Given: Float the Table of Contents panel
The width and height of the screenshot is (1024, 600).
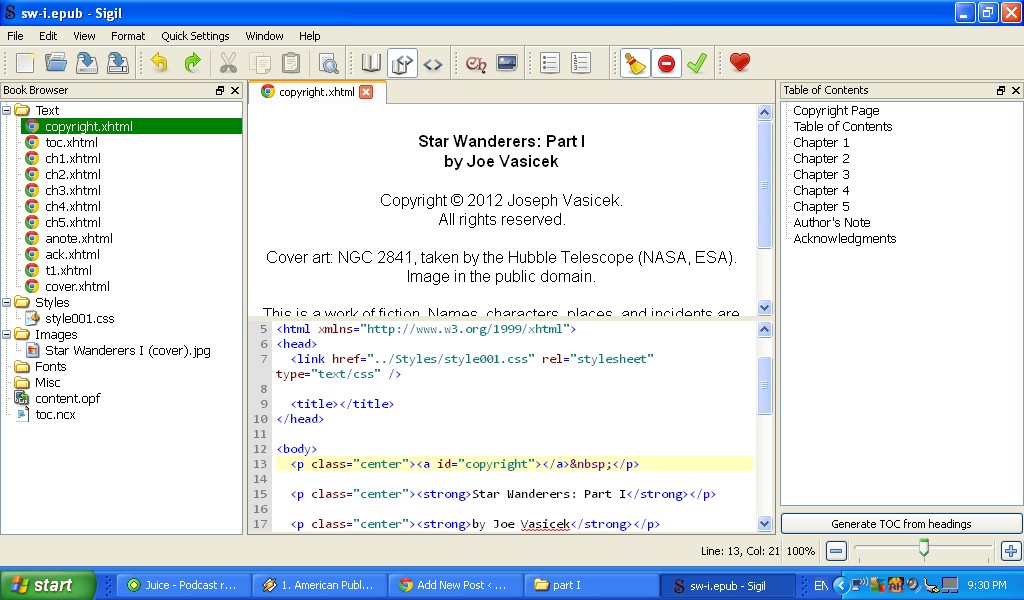Looking at the screenshot, I should click(1000, 91).
